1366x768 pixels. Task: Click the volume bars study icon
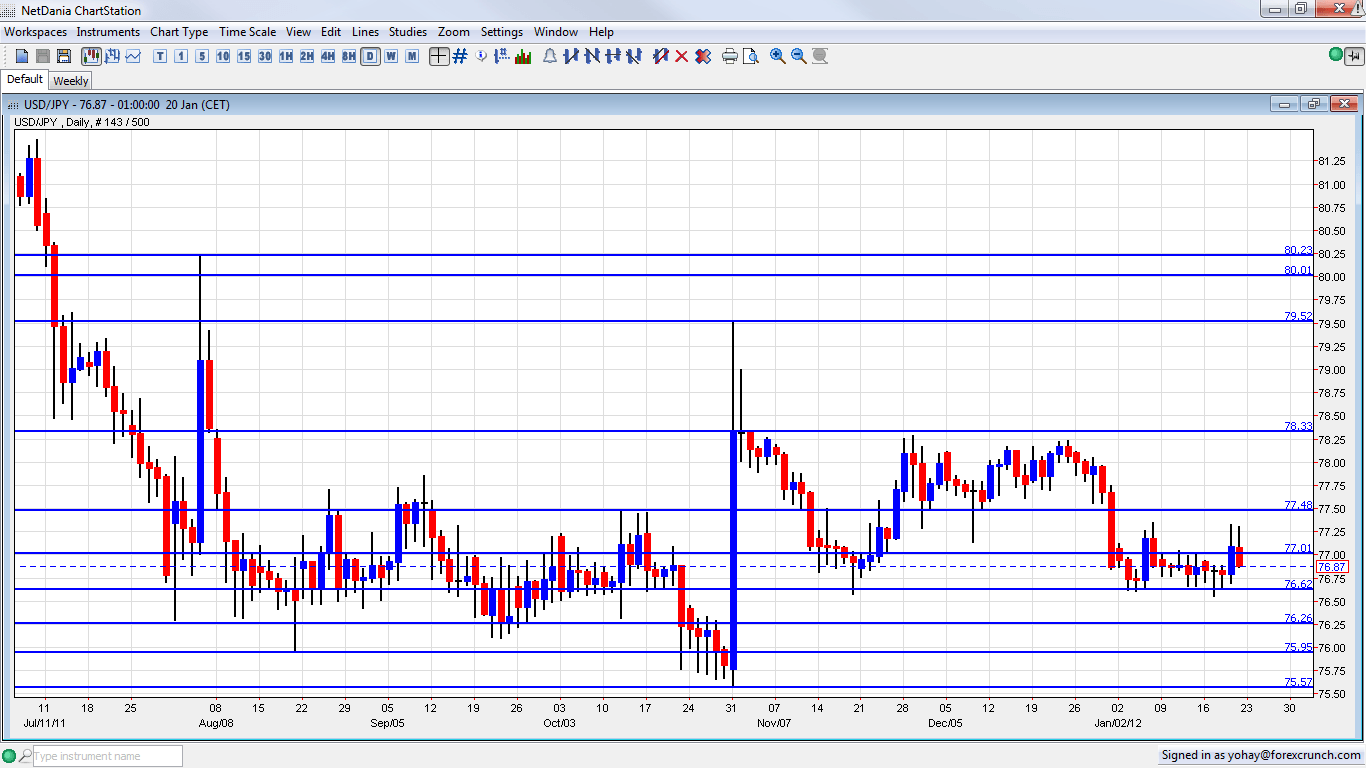pos(523,56)
